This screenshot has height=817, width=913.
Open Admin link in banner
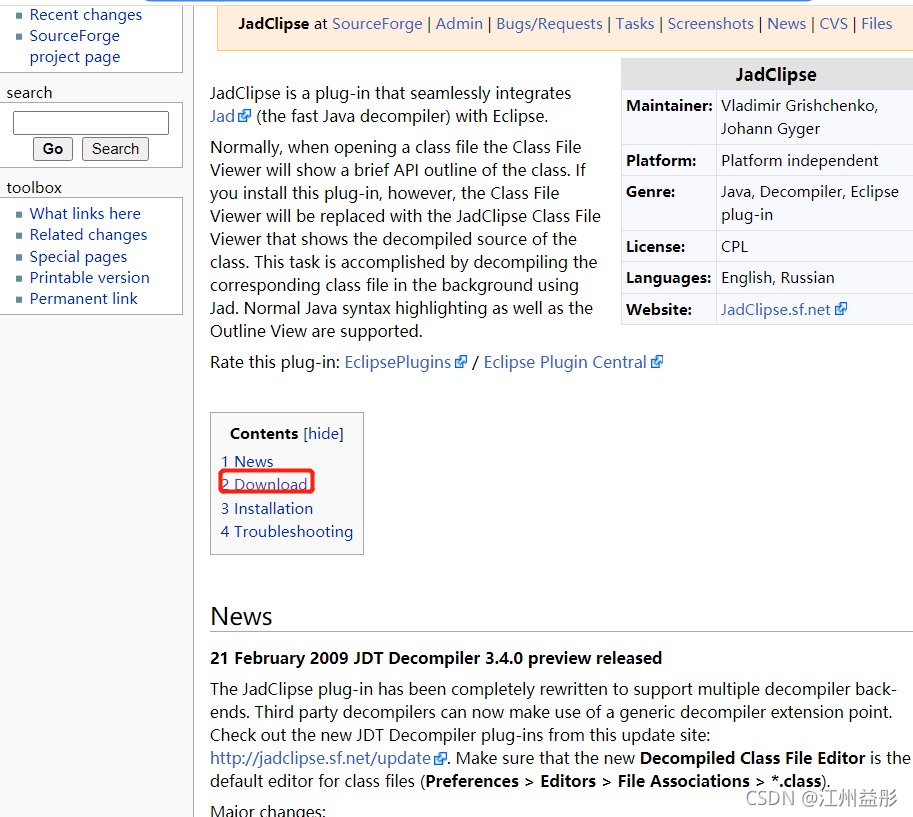click(459, 24)
